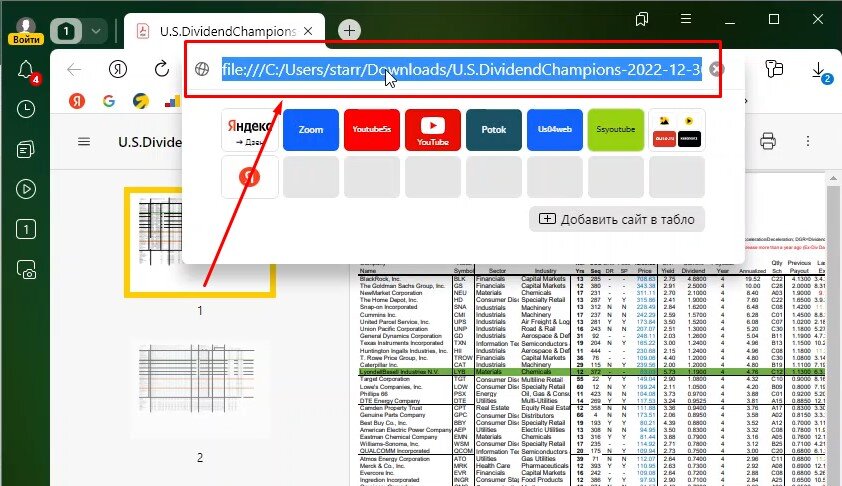Open the red Yandex bookmark in bookmarks bar
The height and width of the screenshot is (486, 842).
pyautogui.click(x=77, y=100)
